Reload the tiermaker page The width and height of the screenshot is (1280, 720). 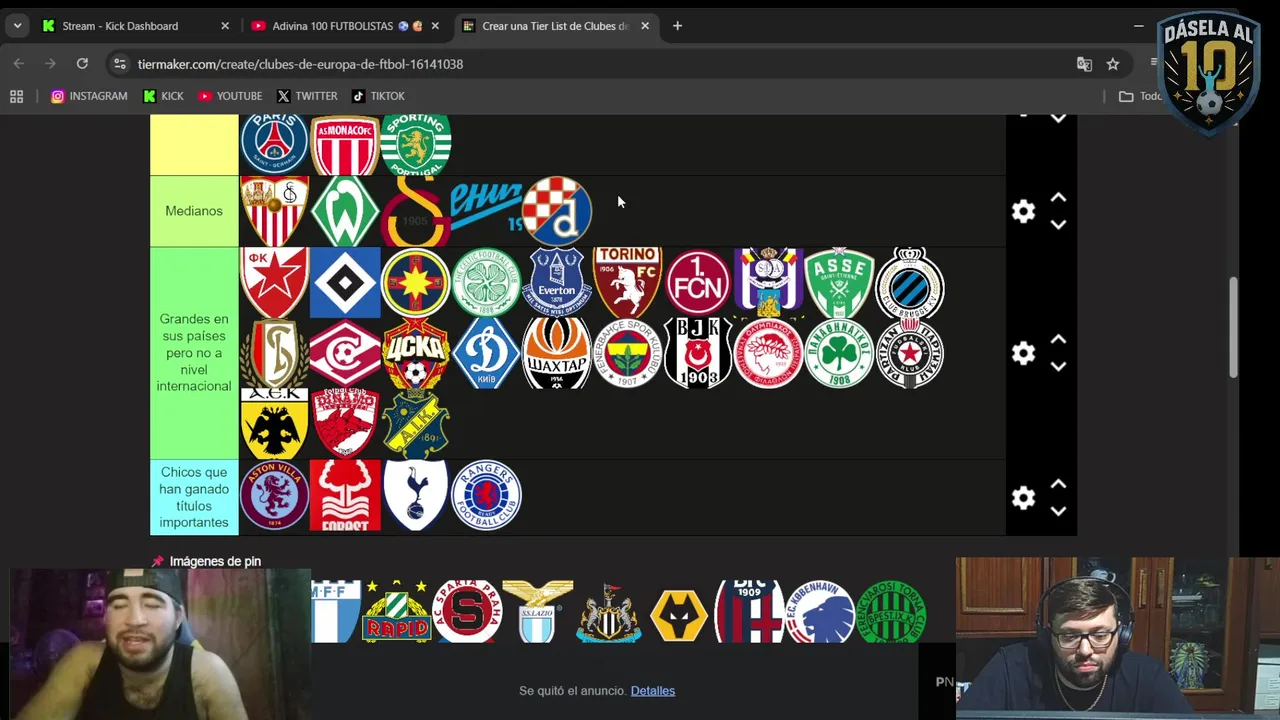pos(82,64)
